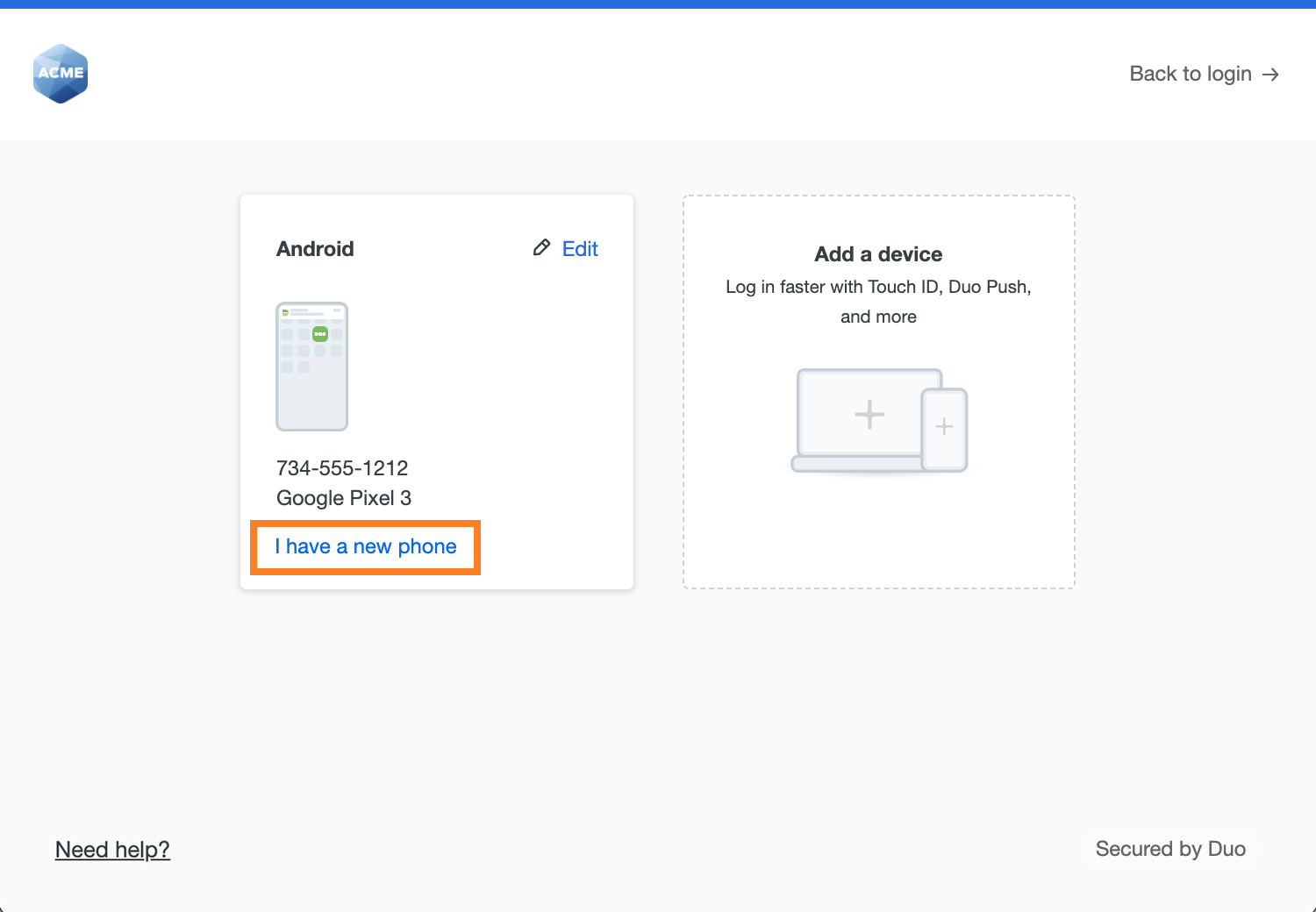The width and height of the screenshot is (1316, 912).
Task: Click the green Duo badge on the phone graphic
Action: 319,333
